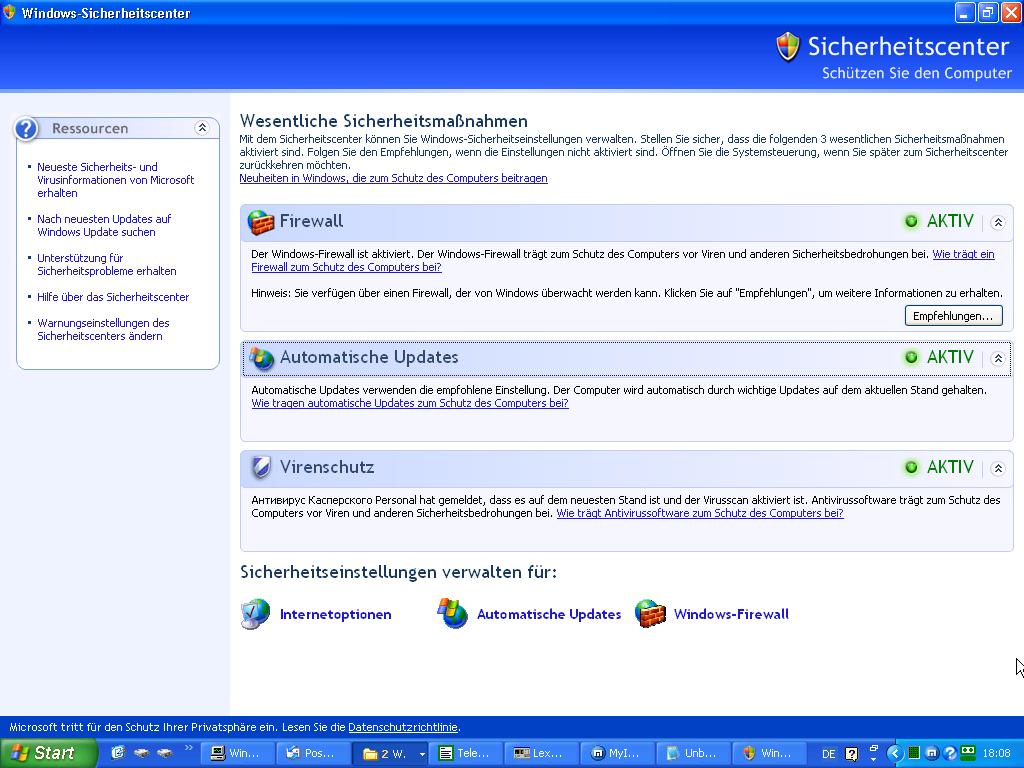Click the green AKTIV status light for Automatische Updates
This screenshot has height=768, width=1024.
(911, 357)
